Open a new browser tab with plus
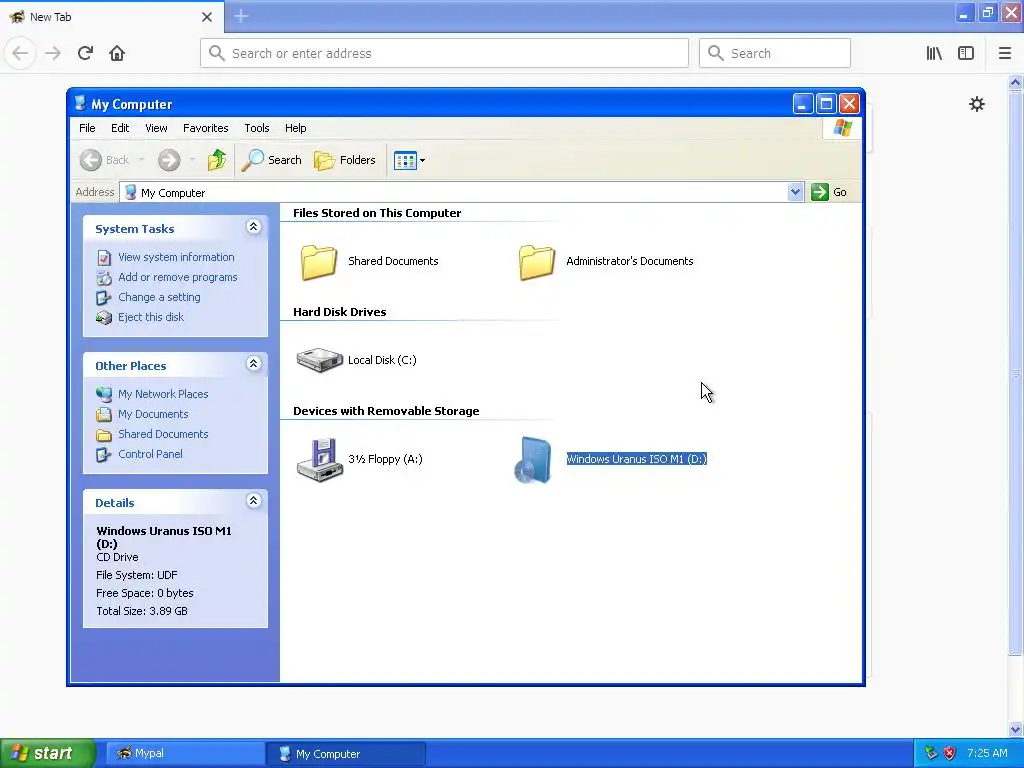This screenshot has width=1024, height=768. pyautogui.click(x=241, y=16)
